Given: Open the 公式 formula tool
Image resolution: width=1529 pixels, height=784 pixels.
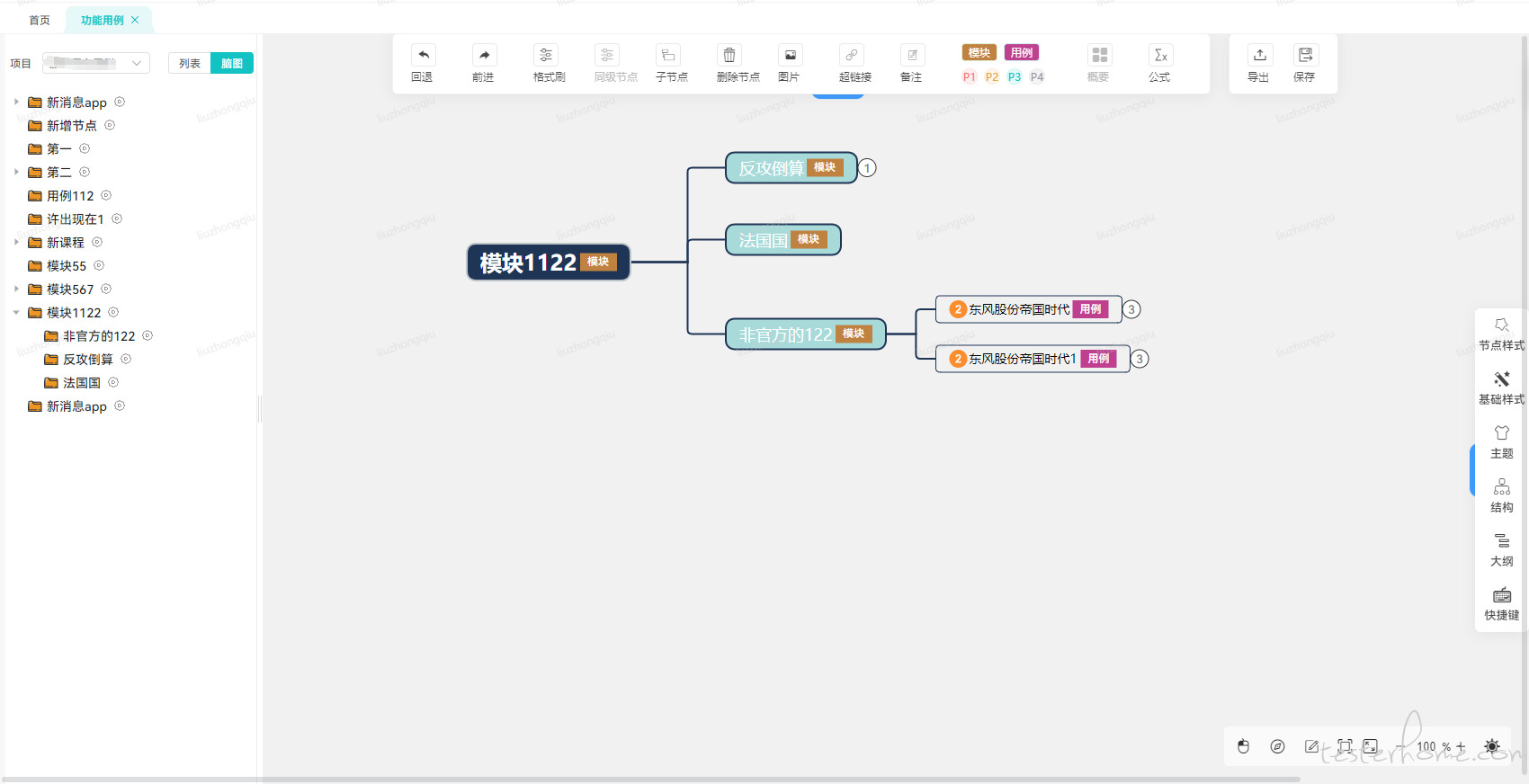Looking at the screenshot, I should [x=1161, y=55].
